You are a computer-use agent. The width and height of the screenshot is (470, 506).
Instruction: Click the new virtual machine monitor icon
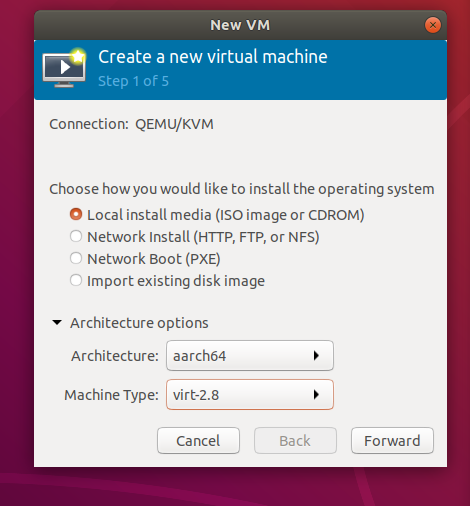pos(64,68)
